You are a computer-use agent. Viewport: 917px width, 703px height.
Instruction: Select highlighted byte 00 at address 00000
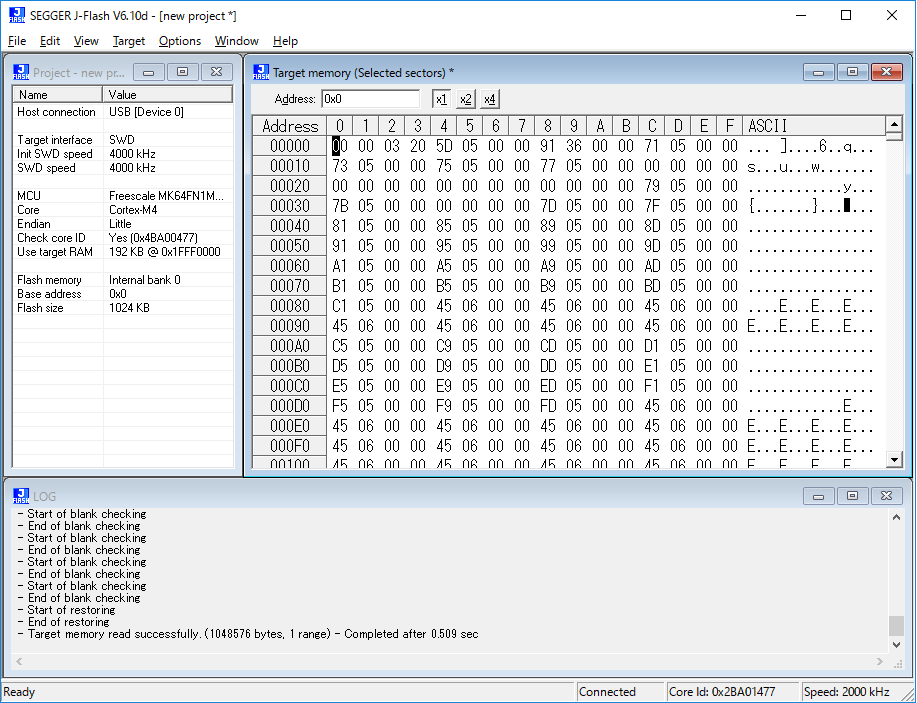coord(340,146)
